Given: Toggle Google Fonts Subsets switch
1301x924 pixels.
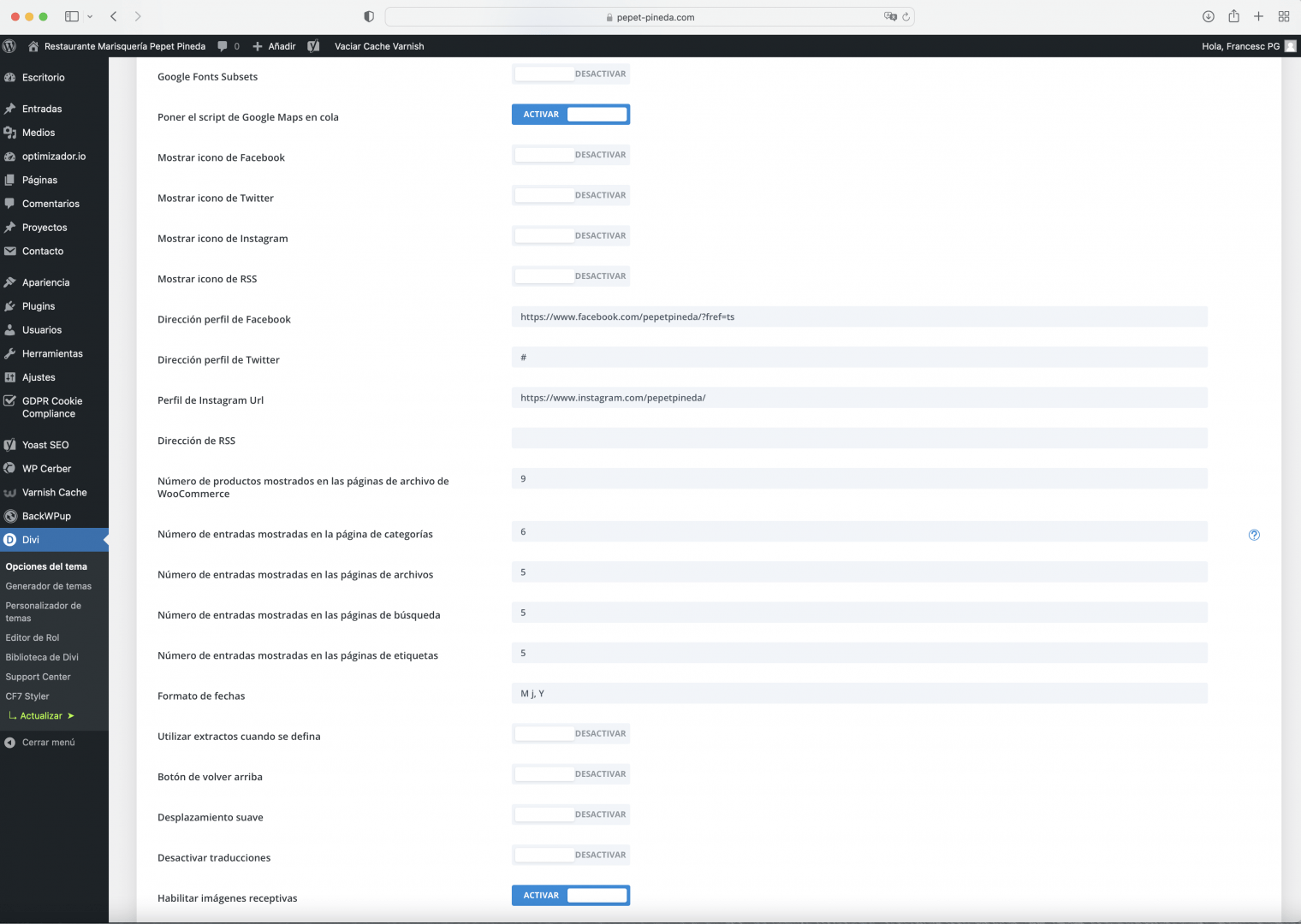Looking at the screenshot, I should click(571, 74).
